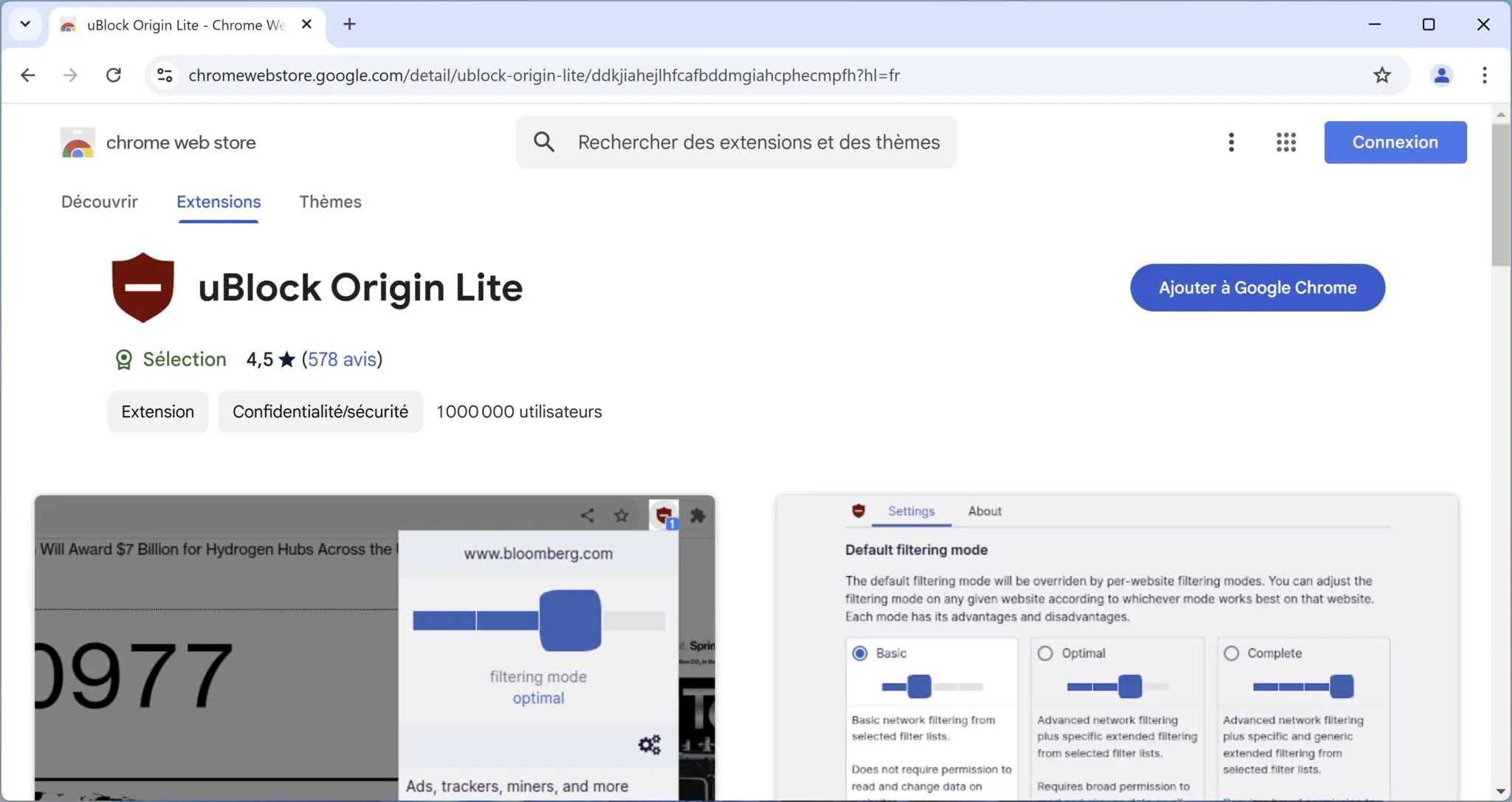This screenshot has height=802, width=1512.
Task: Open the web store three-dot options menu
Action: click(x=1230, y=142)
